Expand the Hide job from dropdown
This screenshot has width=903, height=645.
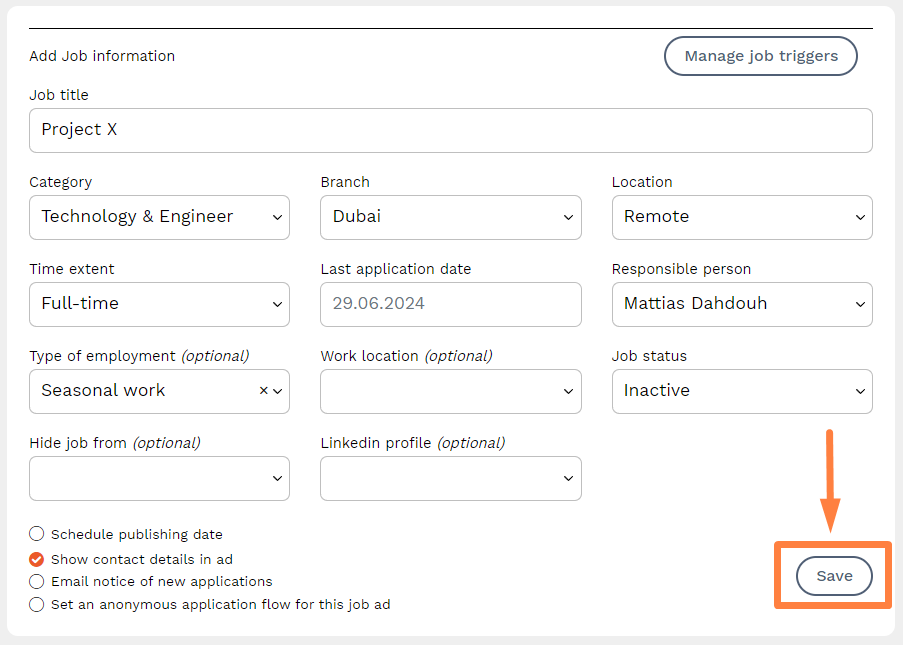(x=159, y=478)
